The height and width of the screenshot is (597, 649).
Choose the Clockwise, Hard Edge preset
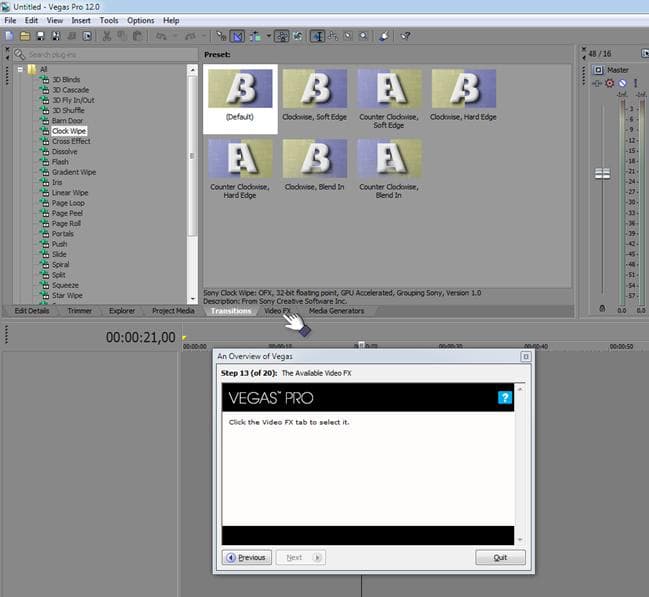pyautogui.click(x=463, y=94)
